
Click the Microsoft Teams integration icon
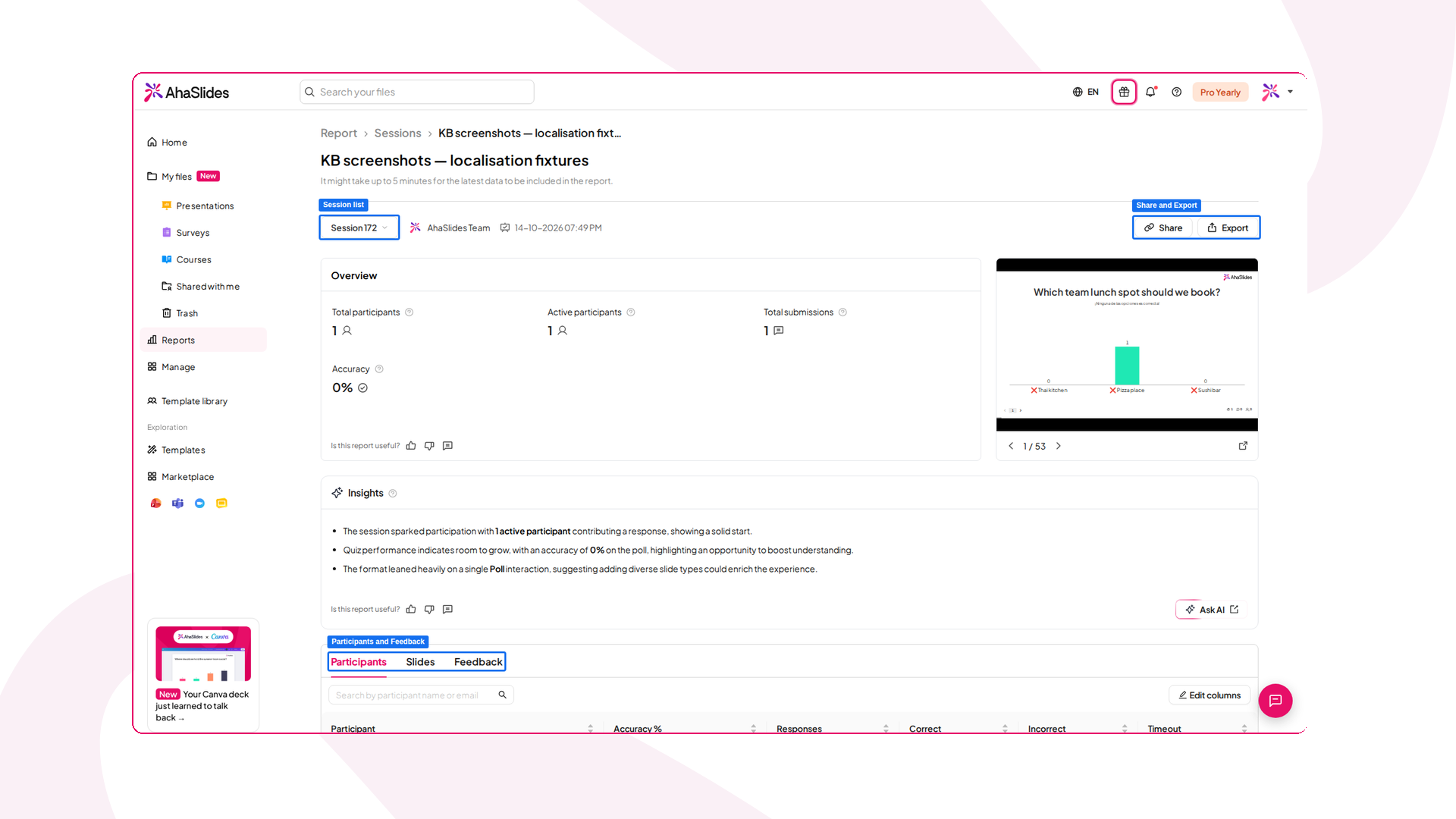[x=177, y=504]
